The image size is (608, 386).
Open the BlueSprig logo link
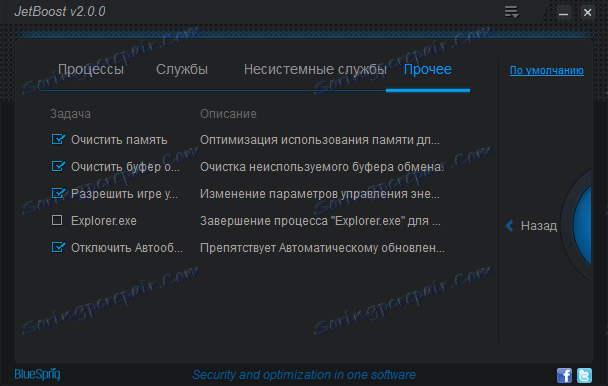click(37, 374)
